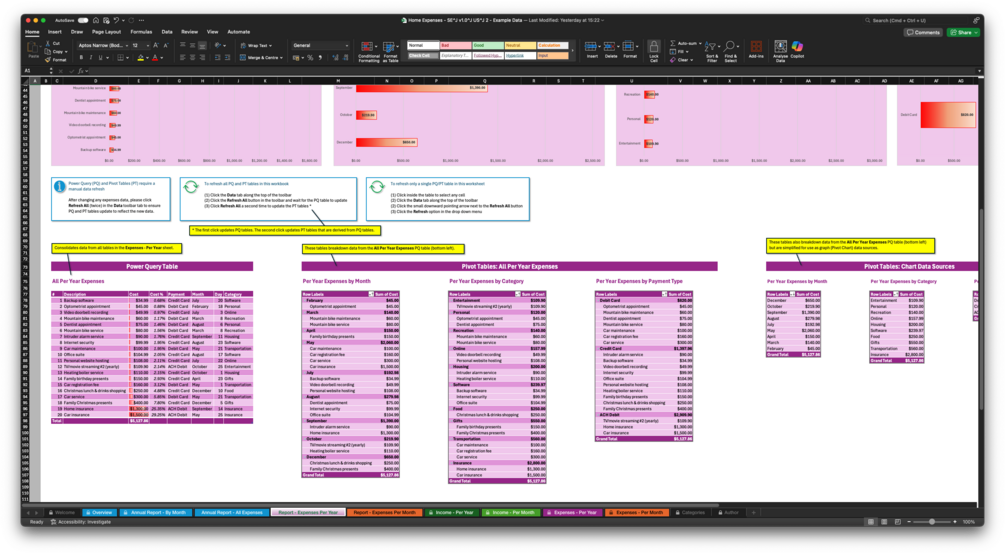Click the green Share button
The width and height of the screenshot is (1005, 554).
963,32
